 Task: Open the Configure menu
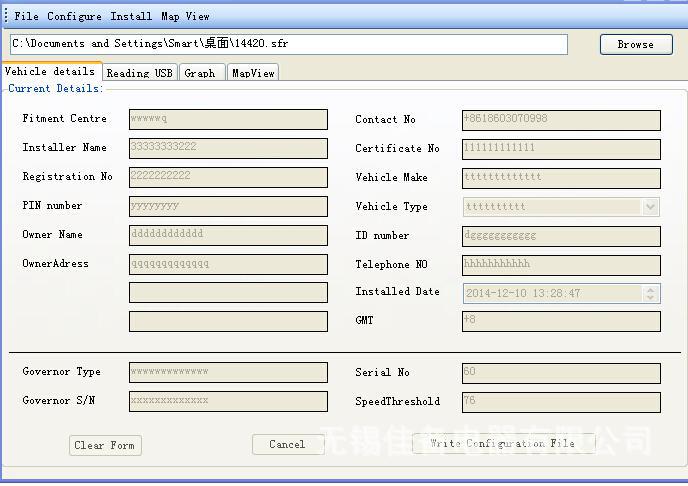(x=74, y=16)
